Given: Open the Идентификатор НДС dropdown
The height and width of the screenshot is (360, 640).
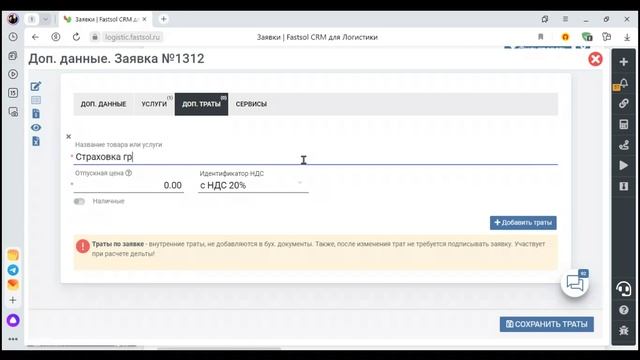Looking at the screenshot, I should click(x=253, y=185).
